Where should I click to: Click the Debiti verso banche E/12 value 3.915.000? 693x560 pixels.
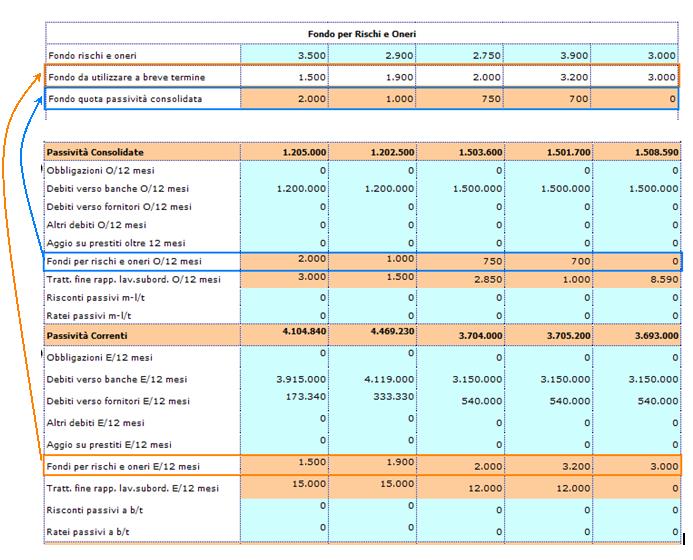pos(301,379)
